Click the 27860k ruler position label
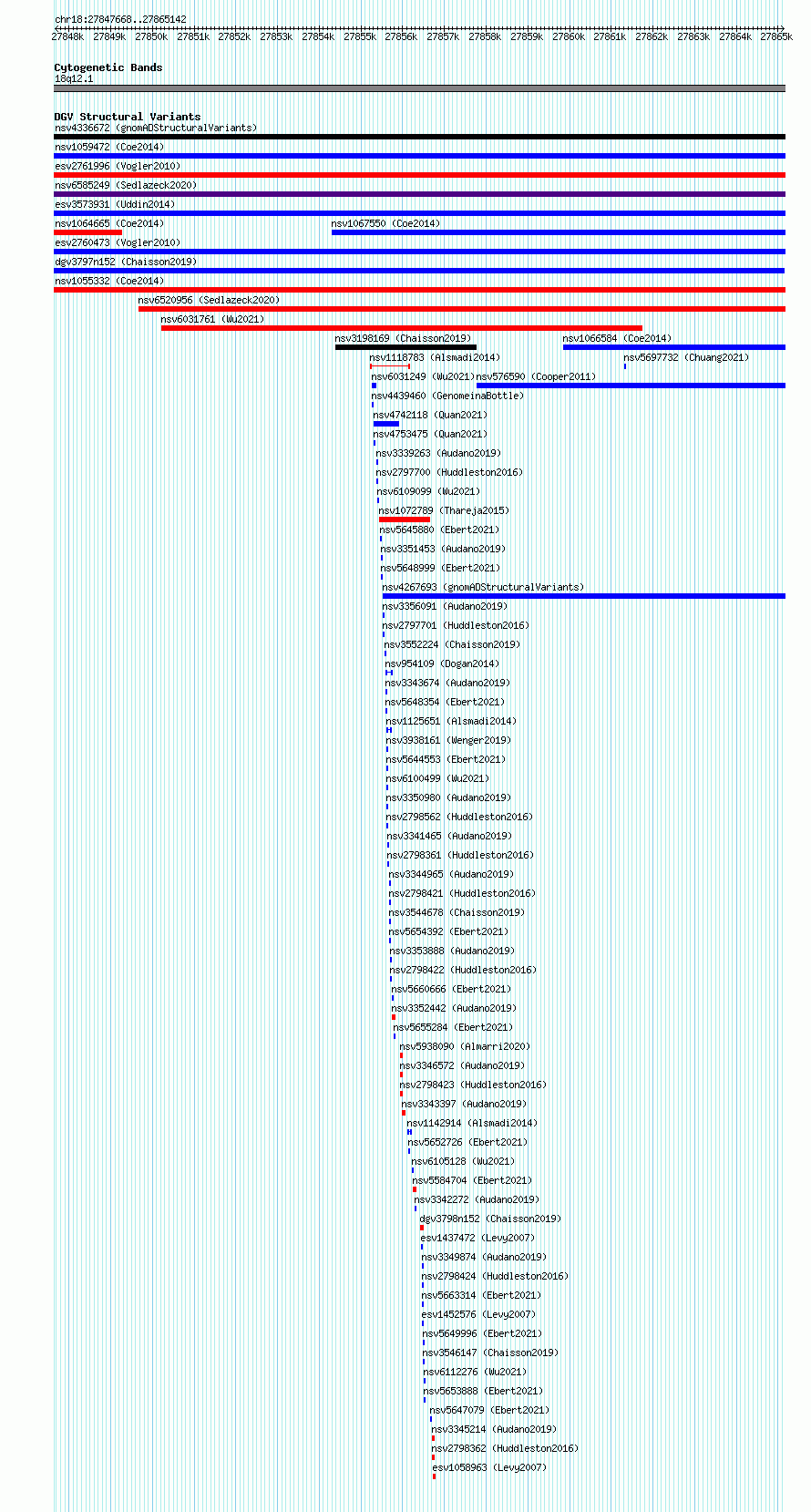811x1512 pixels. (569, 36)
